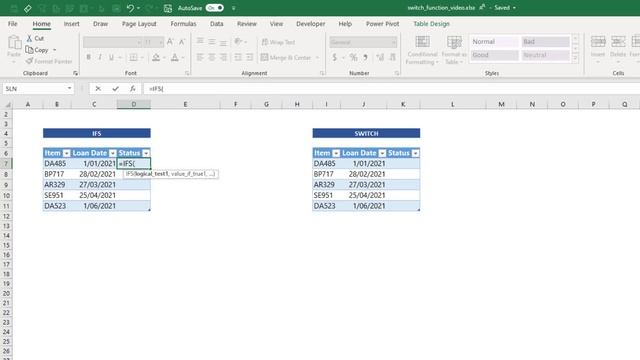Image resolution: width=640 pixels, height=360 pixels.
Task: Click the Increase Decimal icon
Action: pyautogui.click(x=380, y=58)
